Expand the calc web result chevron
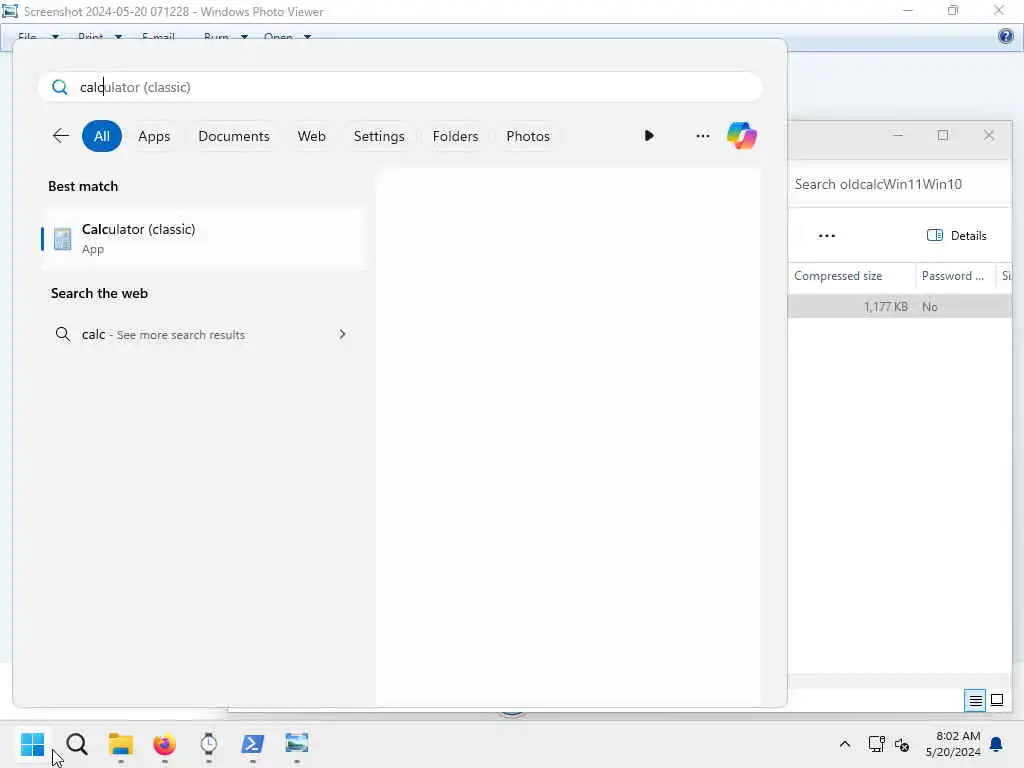The height and width of the screenshot is (768, 1024). point(342,334)
